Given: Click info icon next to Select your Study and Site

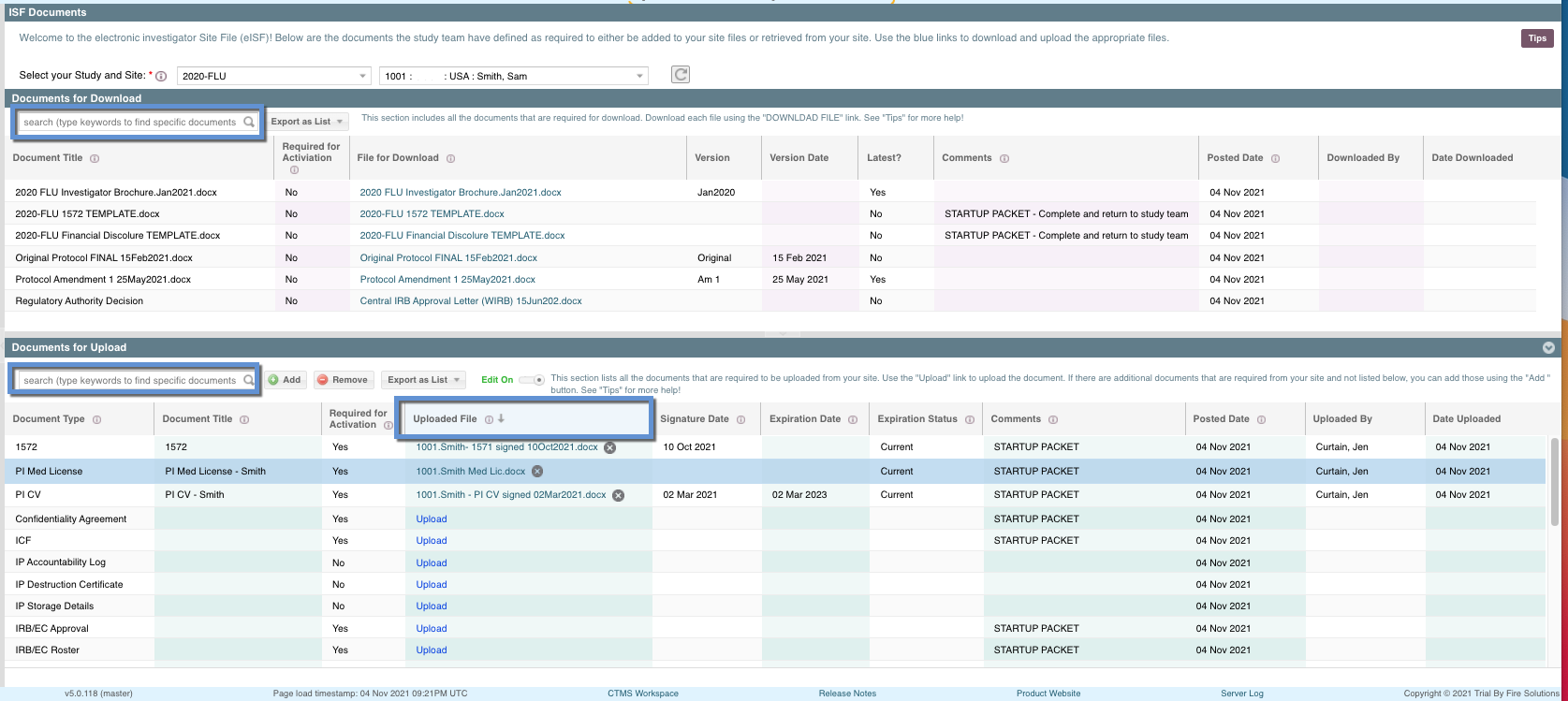Looking at the screenshot, I should [x=161, y=76].
